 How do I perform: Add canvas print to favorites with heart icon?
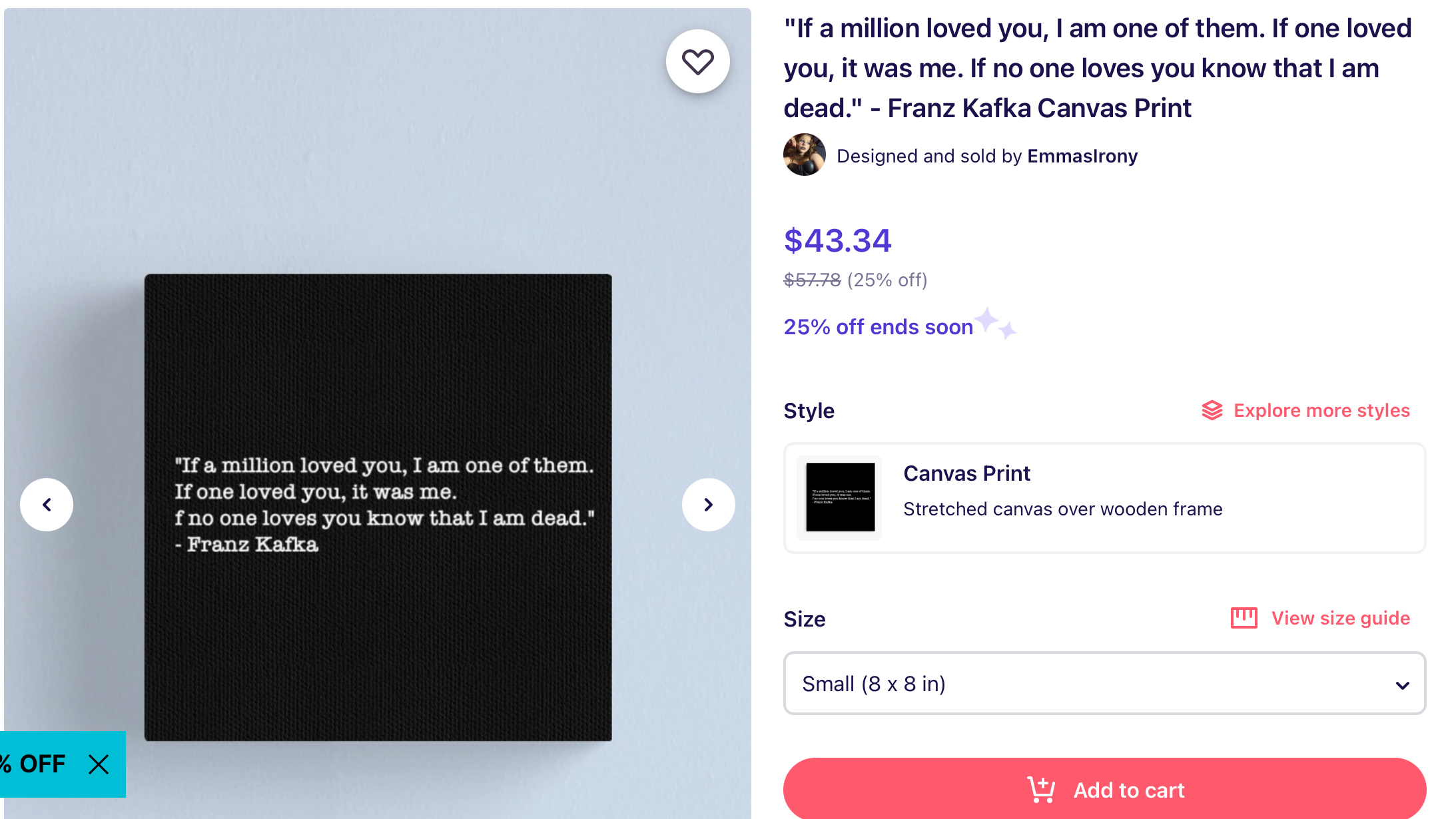[697, 61]
